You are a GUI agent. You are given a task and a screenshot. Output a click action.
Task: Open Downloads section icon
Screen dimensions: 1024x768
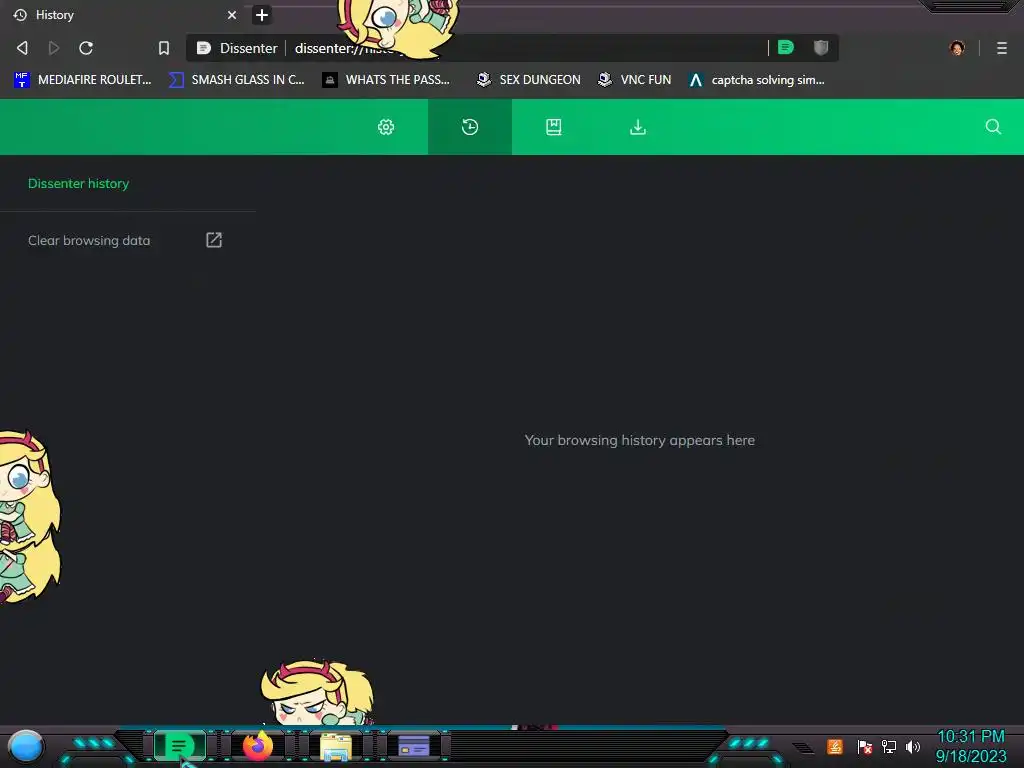(x=637, y=127)
